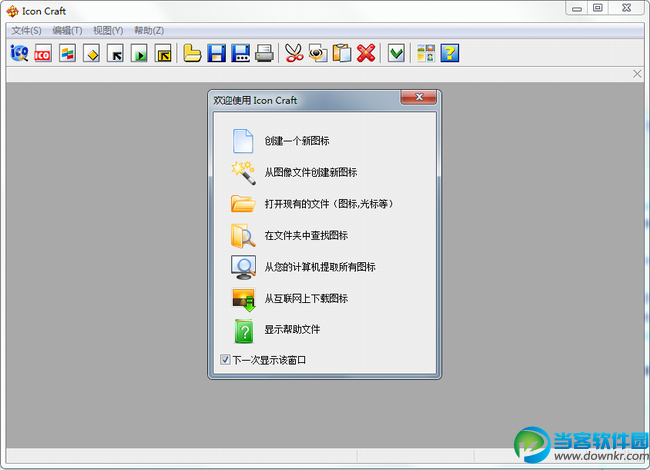The height and width of the screenshot is (470, 650).
Task: Click folder magnifier icon for 在文件夹中查找图标
Action: [x=243, y=235]
